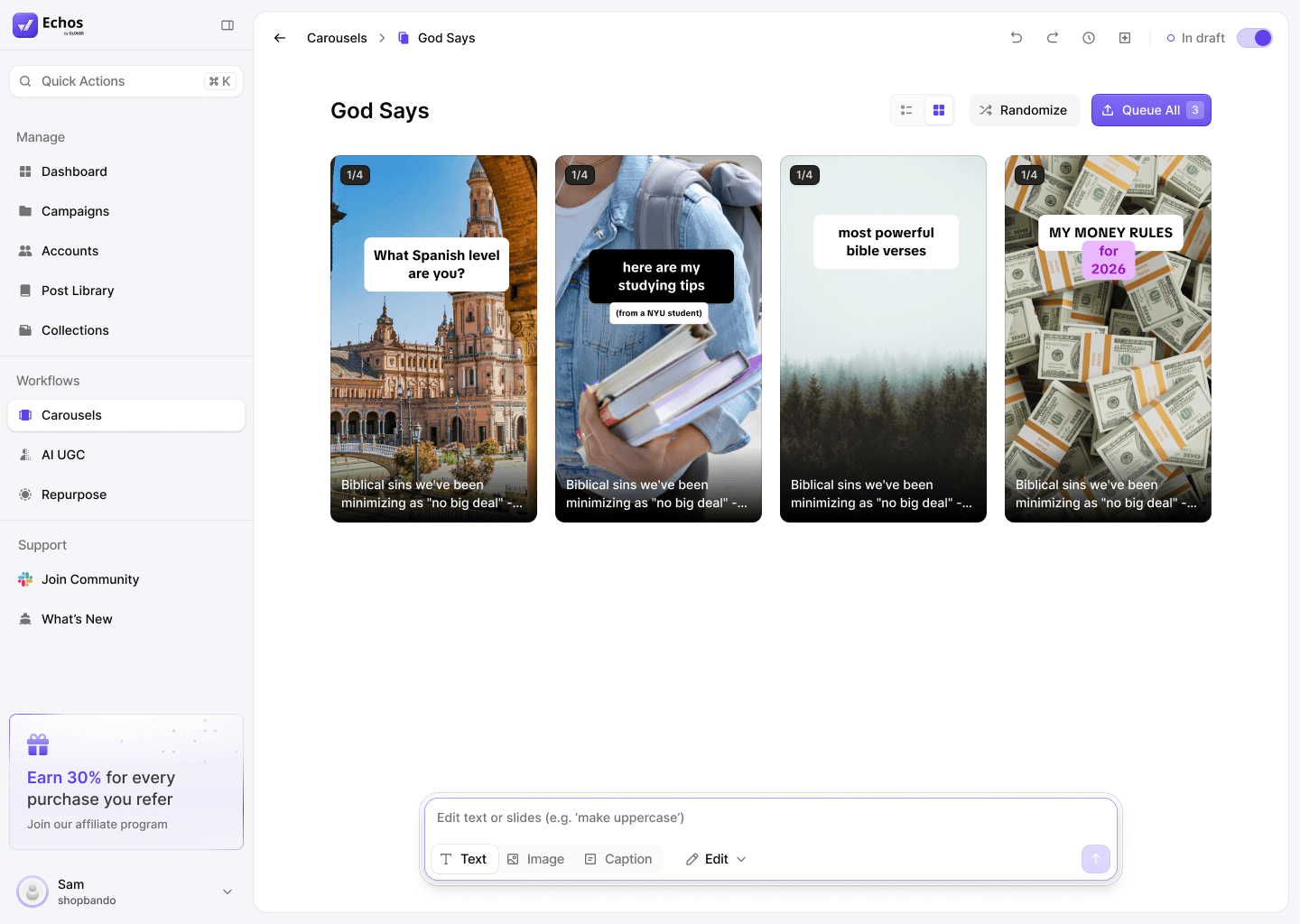Open the Edit dropdown

pos(716,859)
